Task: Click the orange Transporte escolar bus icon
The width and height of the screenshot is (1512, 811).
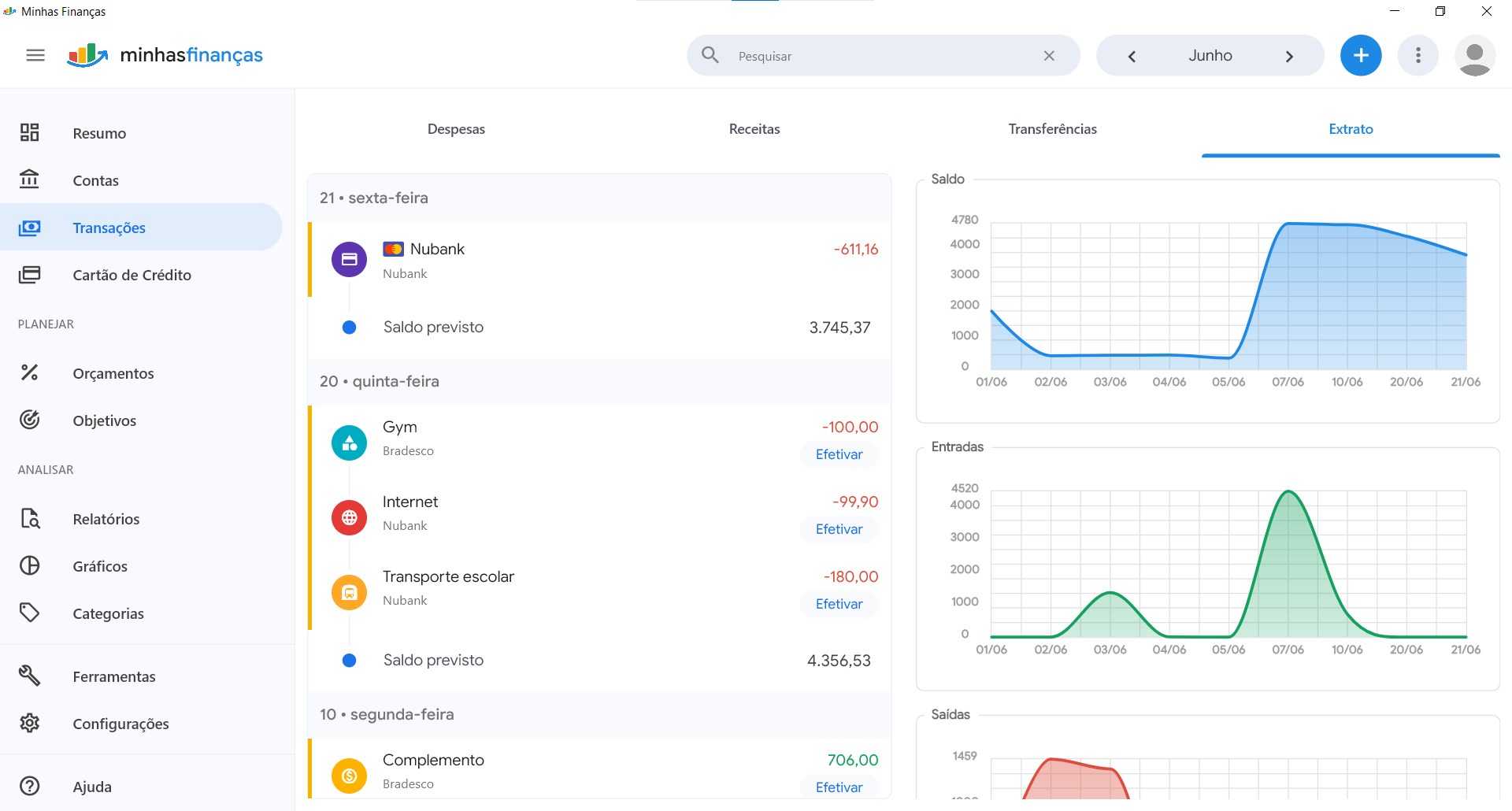Action: point(349,592)
